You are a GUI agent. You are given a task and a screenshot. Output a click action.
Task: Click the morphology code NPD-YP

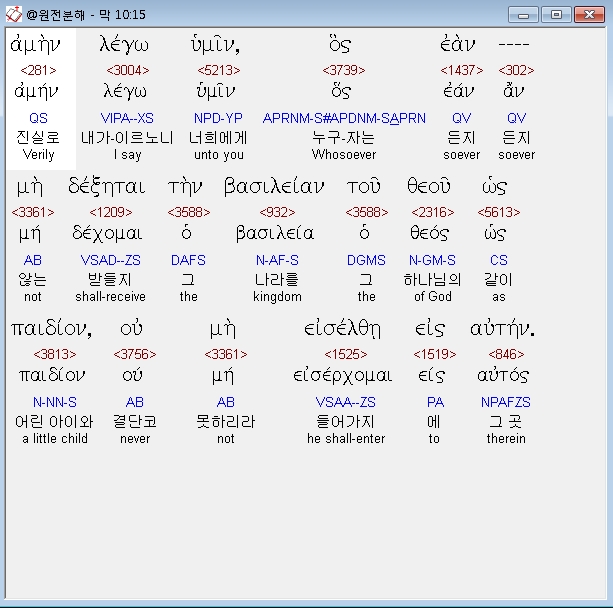[218, 118]
